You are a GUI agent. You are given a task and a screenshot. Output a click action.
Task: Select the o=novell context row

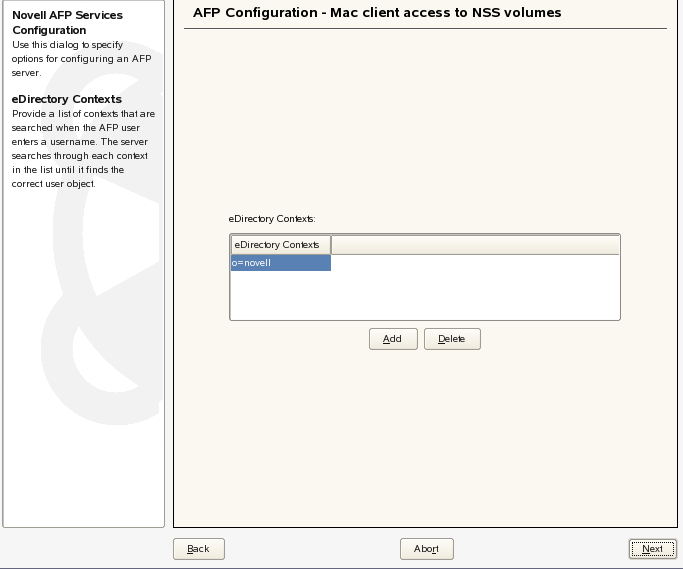pos(280,263)
